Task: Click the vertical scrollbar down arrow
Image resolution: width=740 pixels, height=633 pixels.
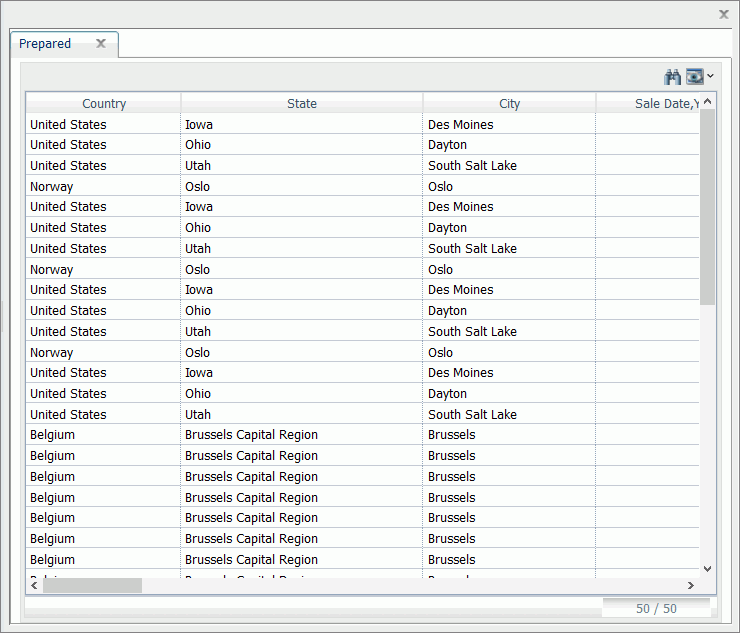Action: coord(707,569)
